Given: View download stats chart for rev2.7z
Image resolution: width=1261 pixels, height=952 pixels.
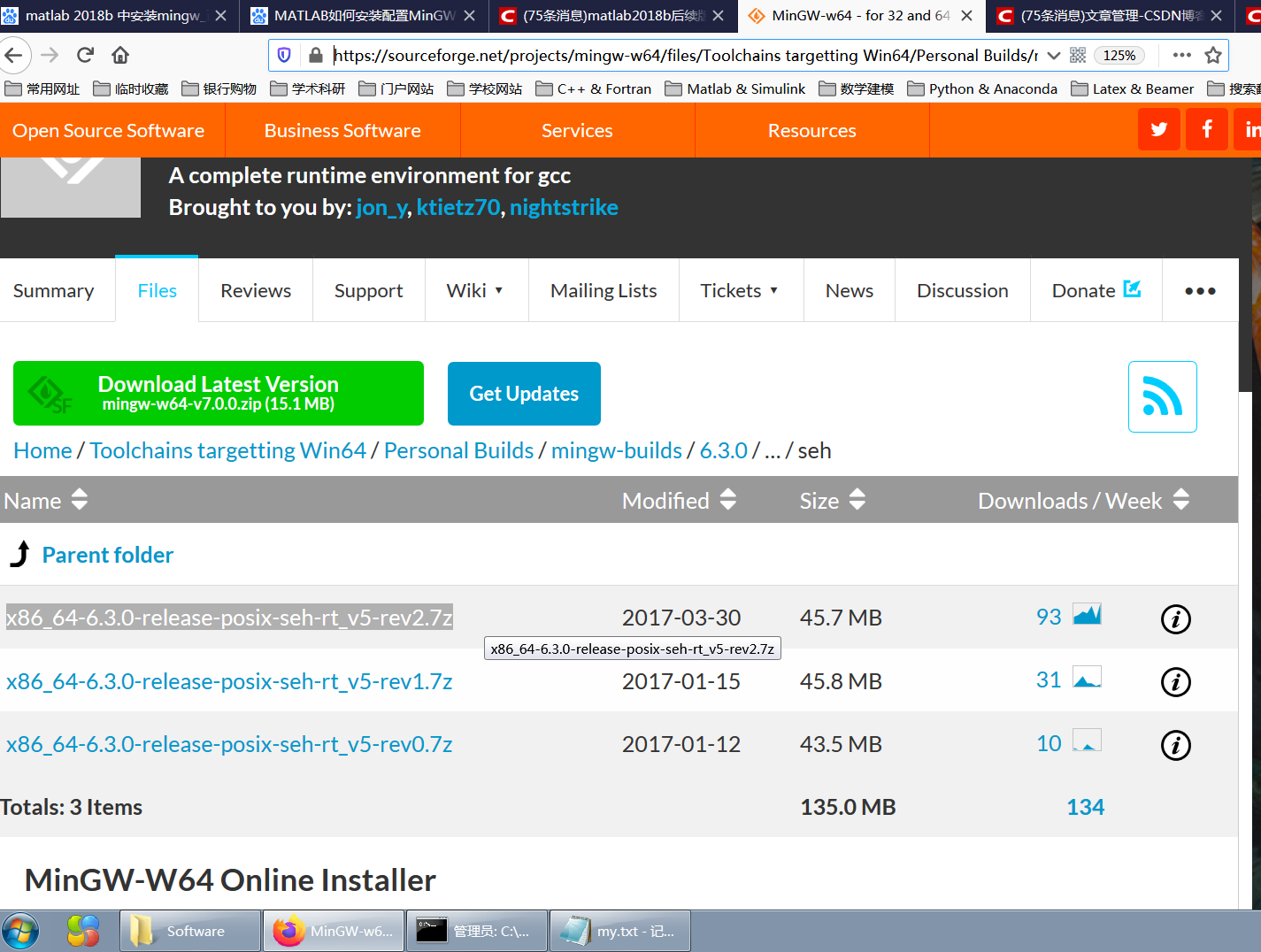Looking at the screenshot, I should [x=1087, y=613].
